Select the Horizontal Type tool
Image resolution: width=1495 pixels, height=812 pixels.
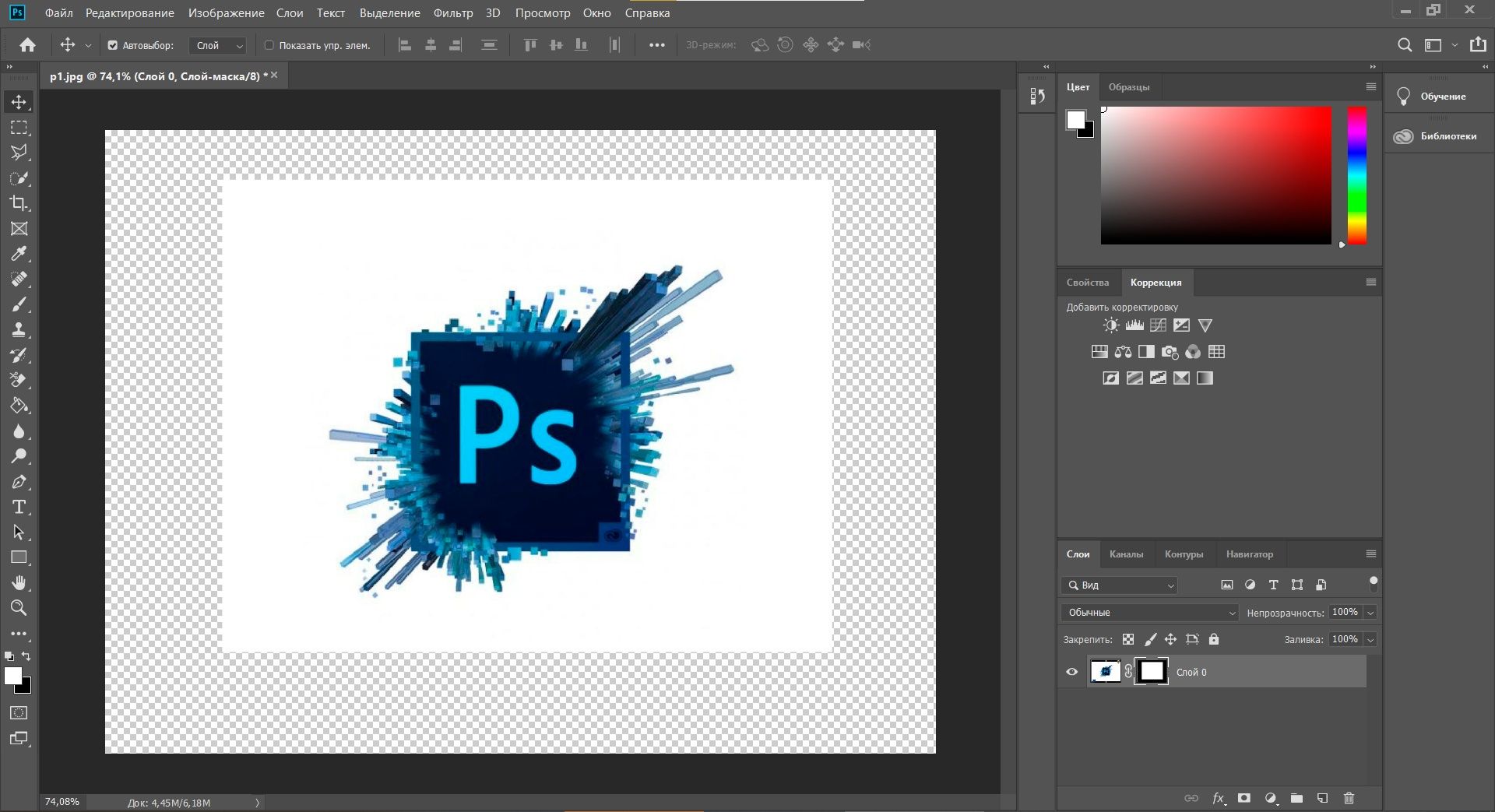click(19, 507)
